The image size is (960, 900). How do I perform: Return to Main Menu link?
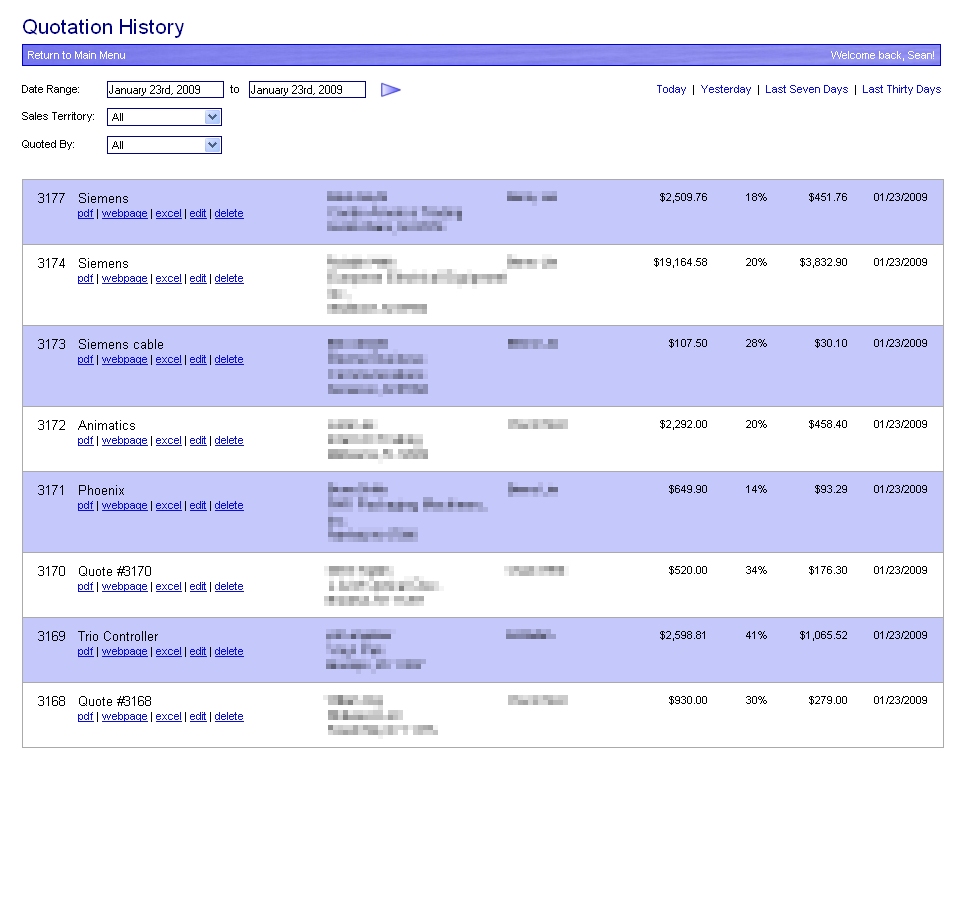tap(76, 55)
